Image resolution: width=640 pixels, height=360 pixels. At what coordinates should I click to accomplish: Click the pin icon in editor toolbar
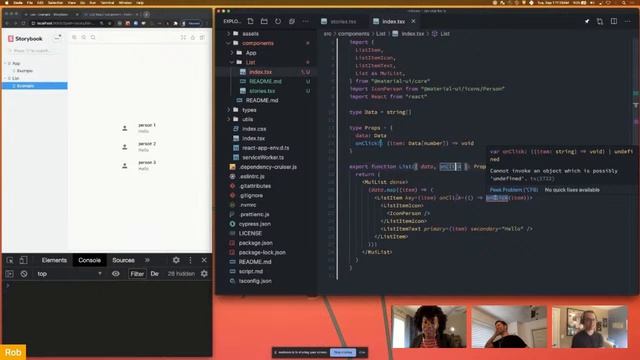(x=587, y=21)
